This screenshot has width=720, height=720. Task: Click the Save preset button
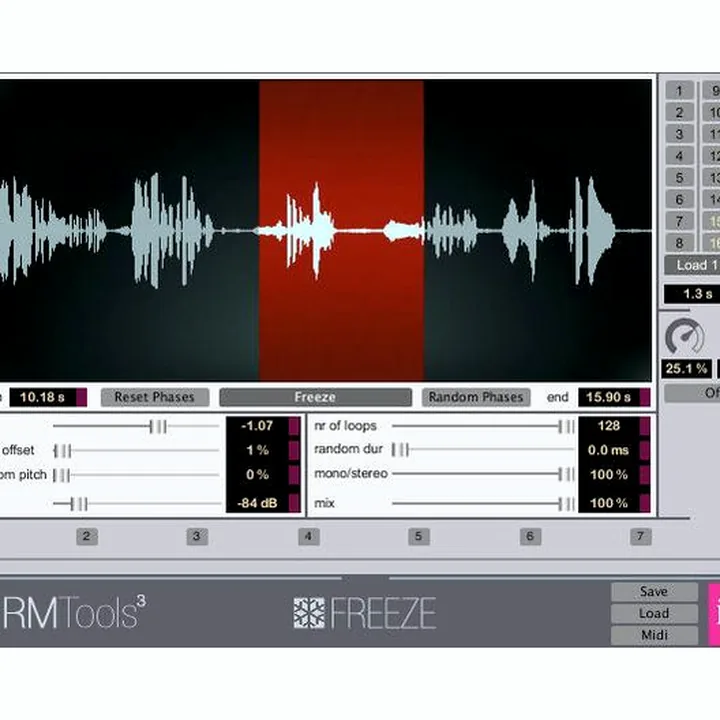click(x=654, y=591)
